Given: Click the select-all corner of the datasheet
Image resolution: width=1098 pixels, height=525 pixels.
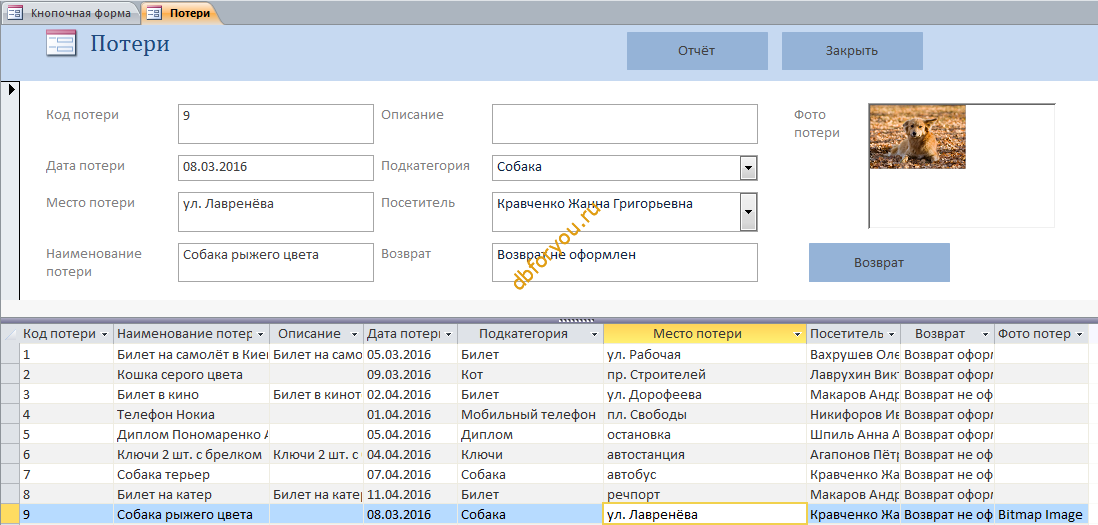Looking at the screenshot, I should point(10,335).
